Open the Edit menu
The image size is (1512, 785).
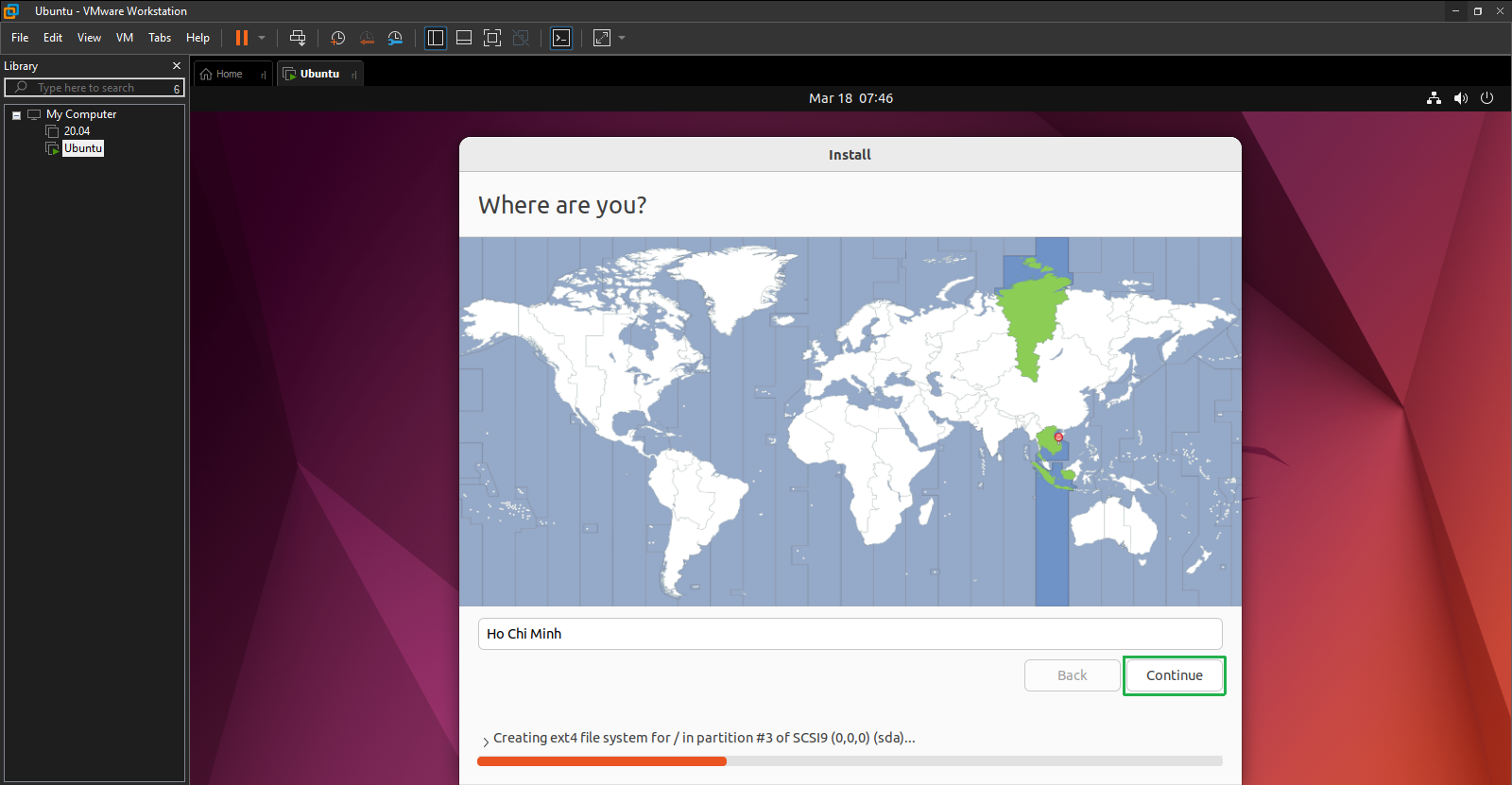pos(53,38)
